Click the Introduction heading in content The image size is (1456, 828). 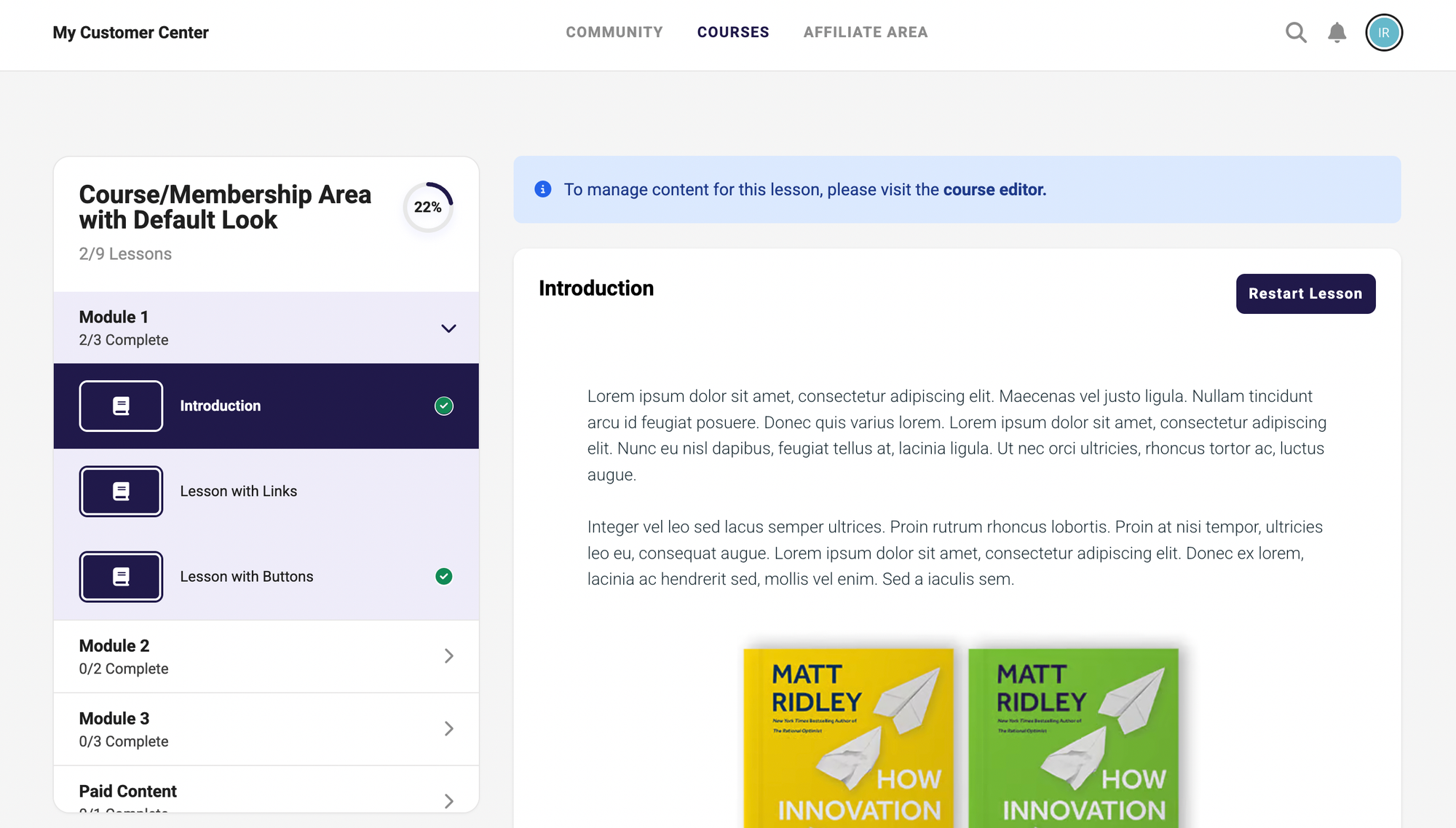click(x=596, y=288)
